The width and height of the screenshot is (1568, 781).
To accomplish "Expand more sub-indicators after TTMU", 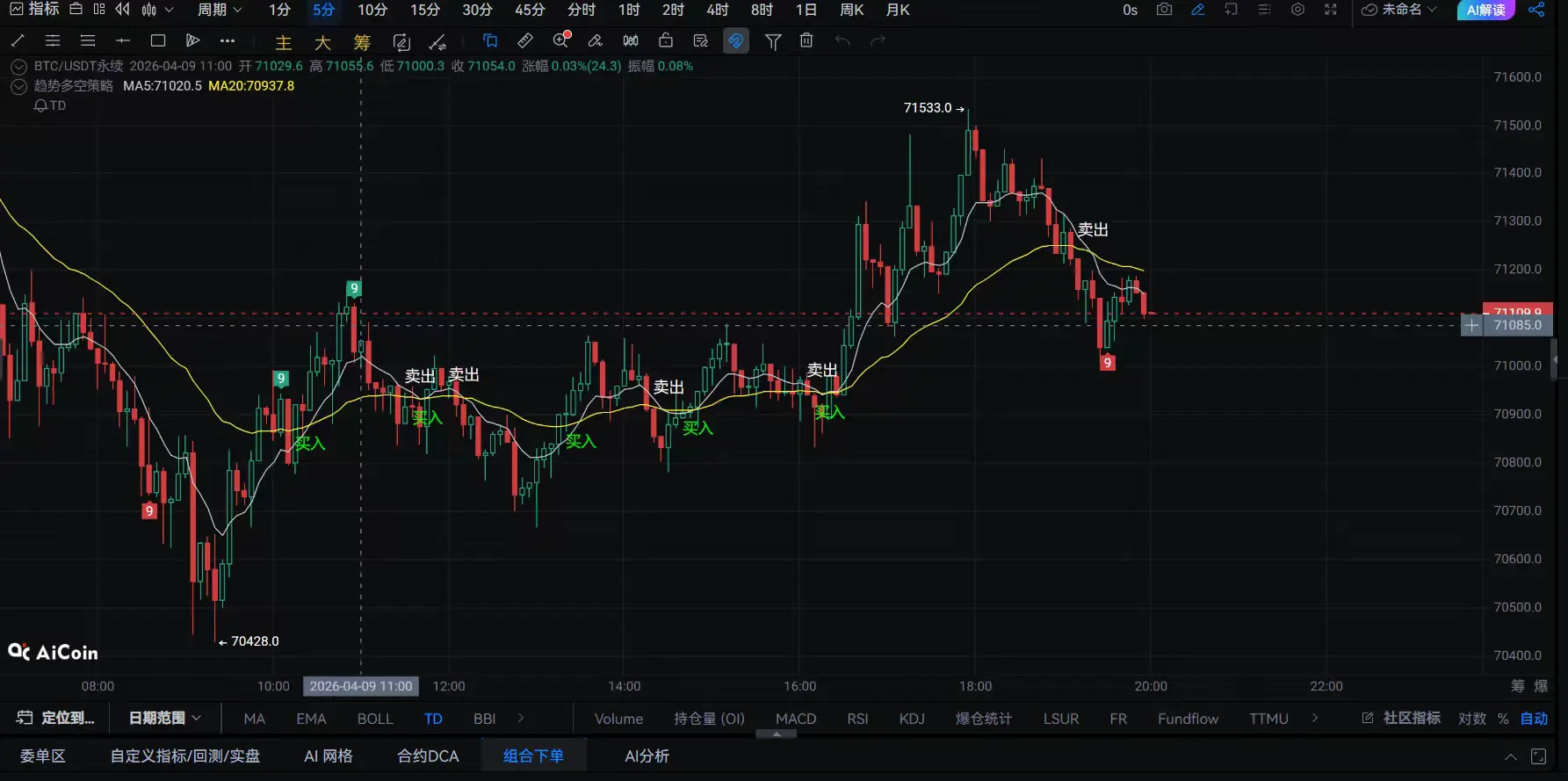I will pyautogui.click(x=1315, y=719).
